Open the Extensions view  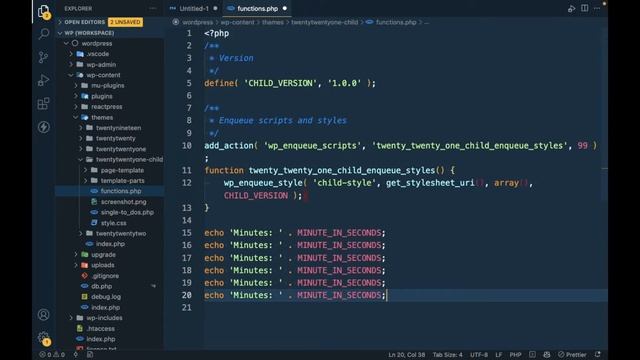click(43, 104)
